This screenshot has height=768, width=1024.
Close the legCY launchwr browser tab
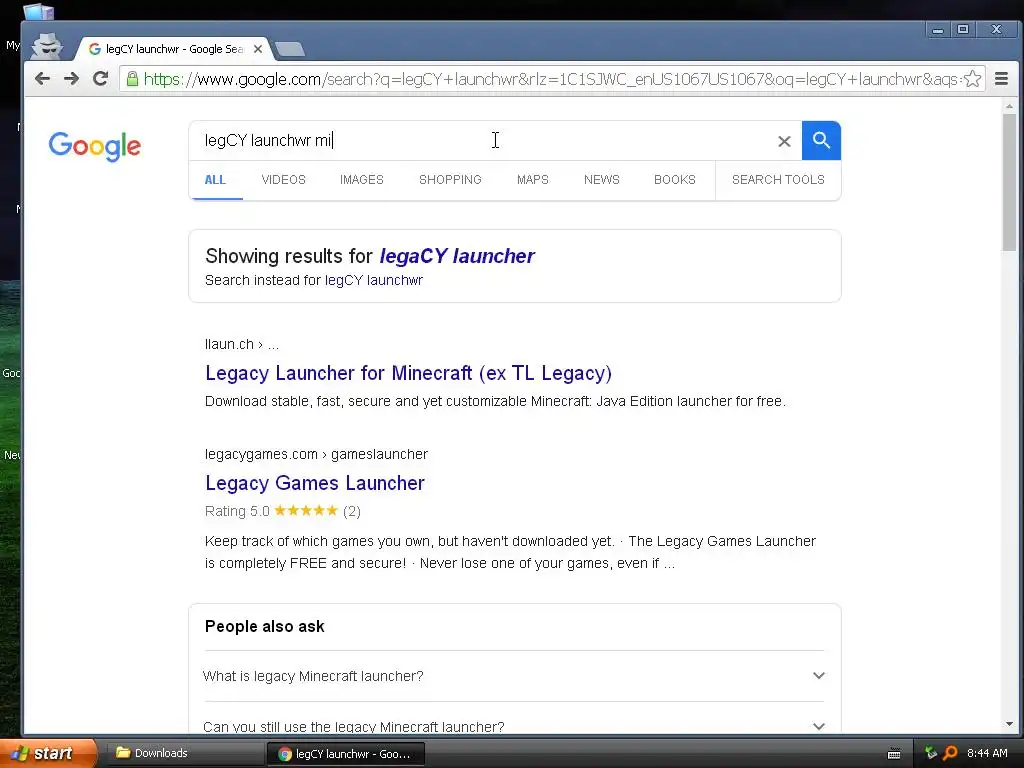tap(258, 49)
